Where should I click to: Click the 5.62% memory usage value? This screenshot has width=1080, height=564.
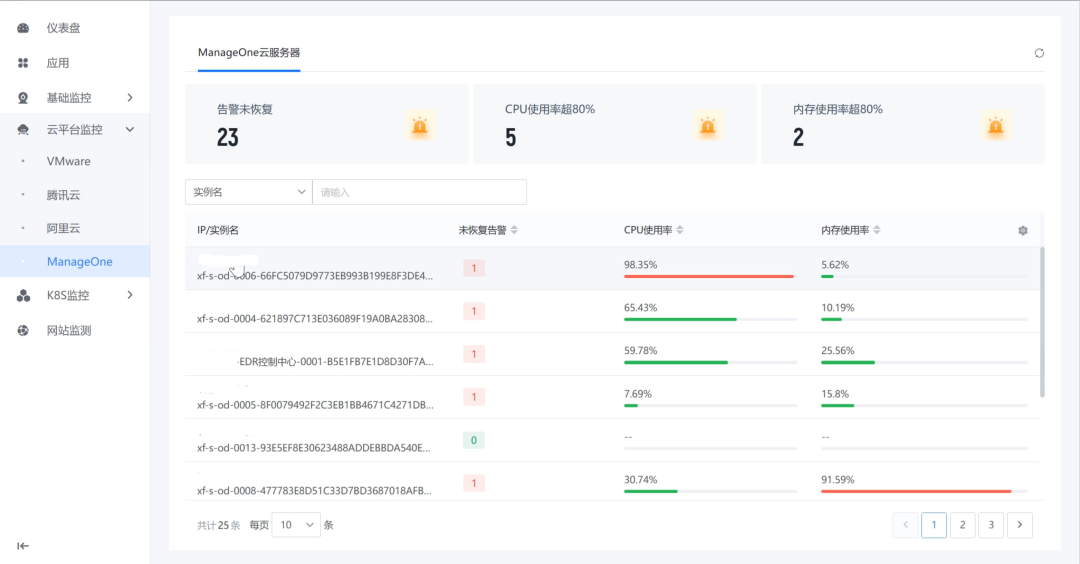835,264
